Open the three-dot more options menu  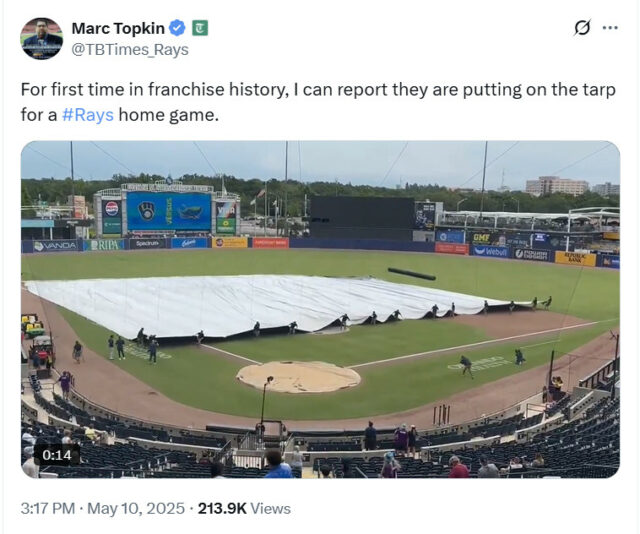(x=610, y=28)
